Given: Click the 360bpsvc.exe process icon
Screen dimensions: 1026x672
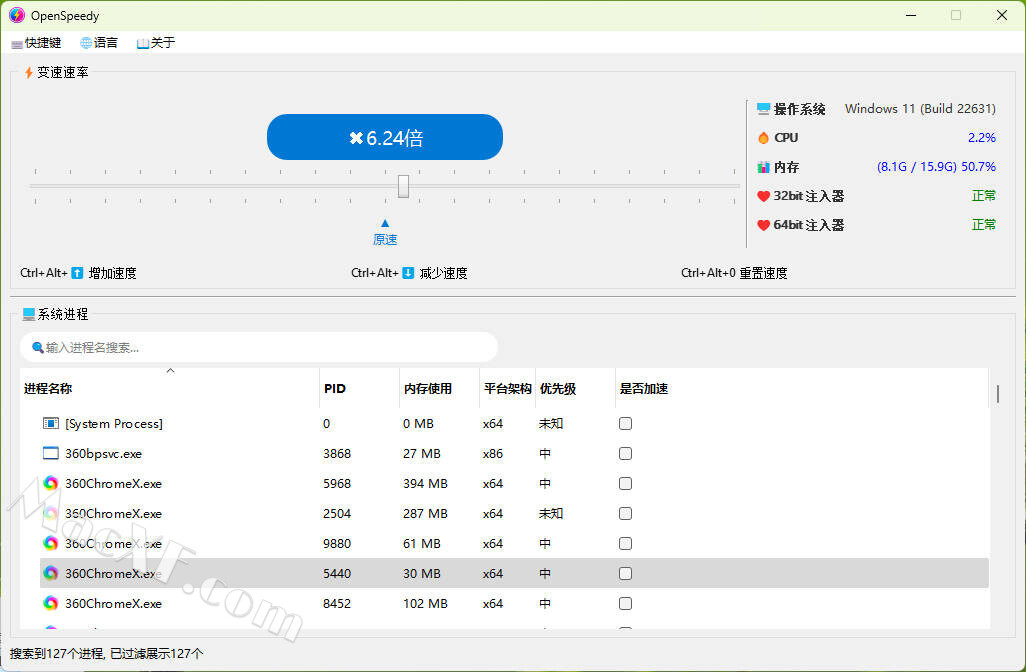Looking at the screenshot, I should tap(51, 453).
